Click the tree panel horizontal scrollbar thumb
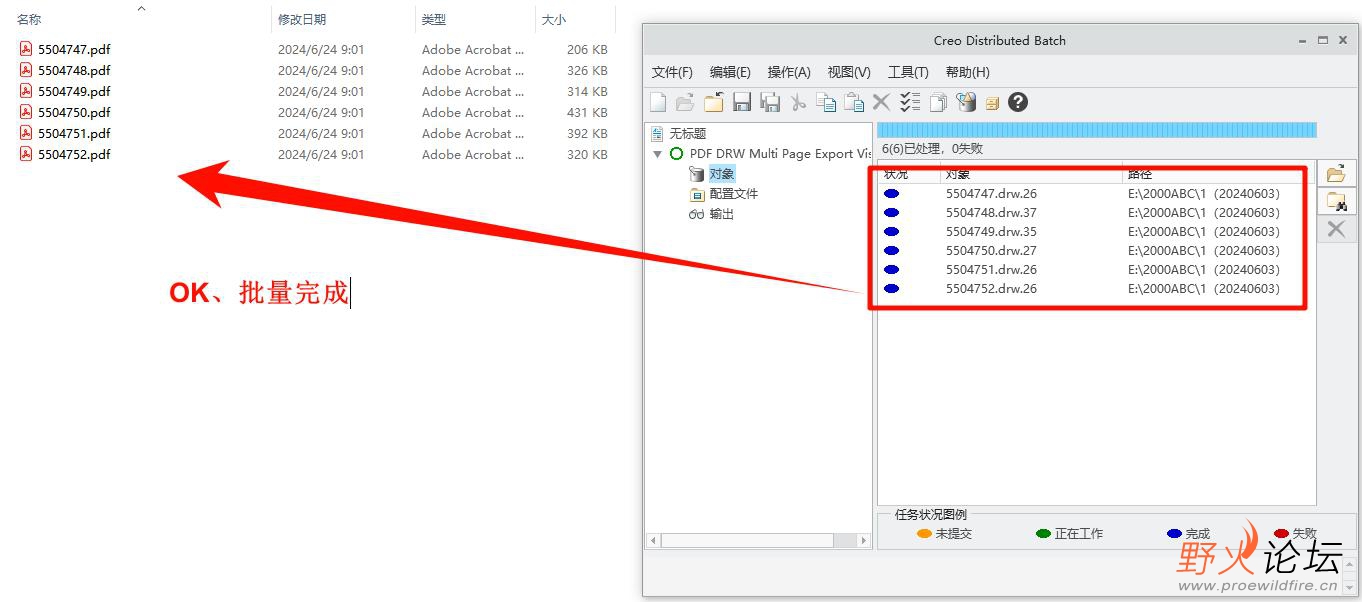 [747, 540]
